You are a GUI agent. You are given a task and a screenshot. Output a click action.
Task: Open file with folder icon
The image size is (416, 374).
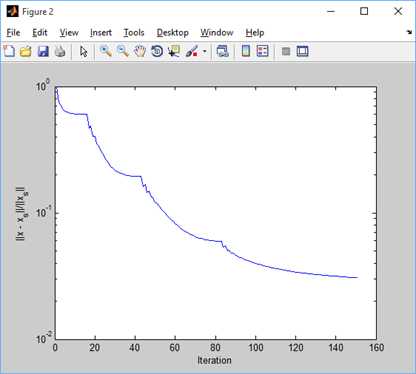pyautogui.click(x=26, y=51)
